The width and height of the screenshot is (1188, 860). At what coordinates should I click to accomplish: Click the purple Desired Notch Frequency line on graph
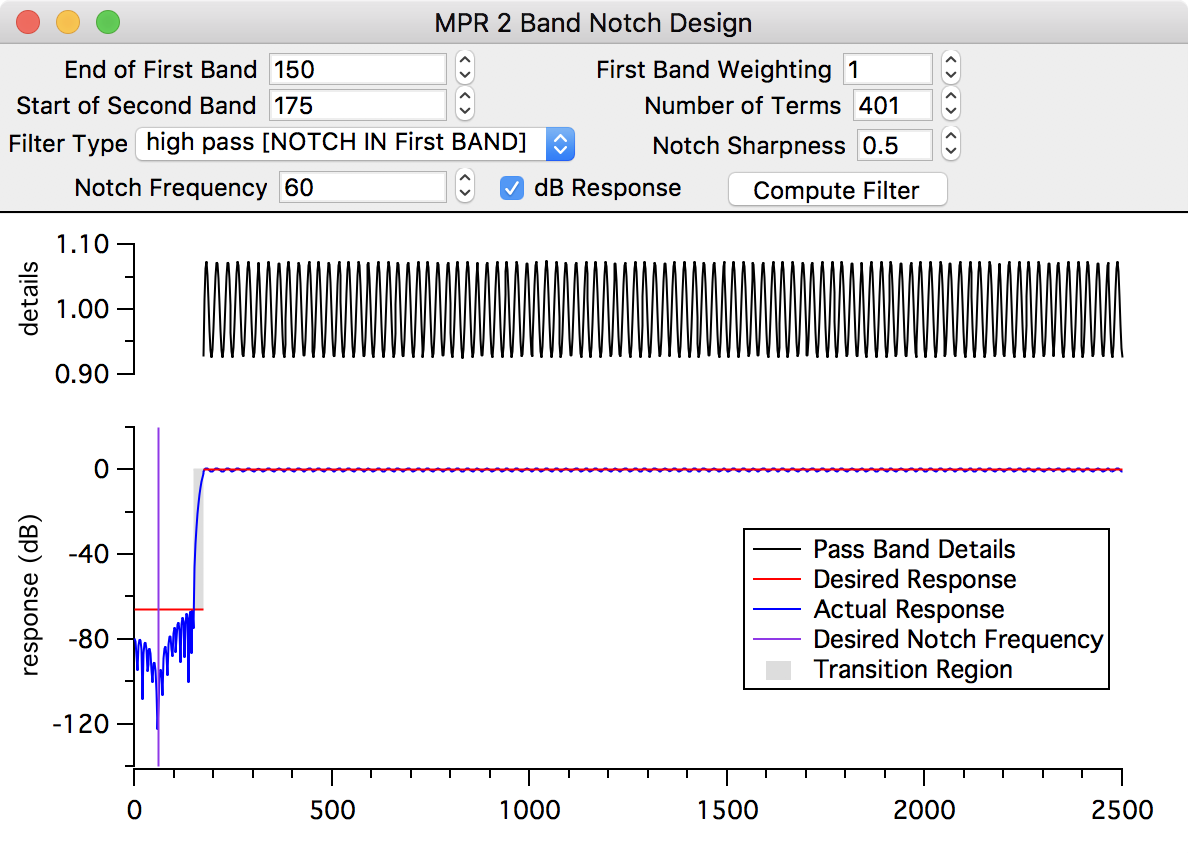[x=159, y=520]
